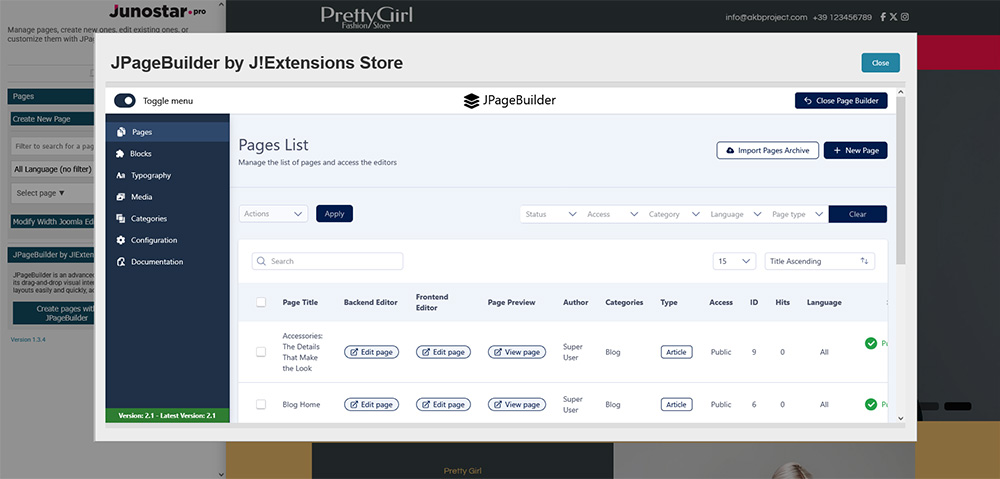Check the select-all checkbox in table header
1000x479 pixels.
pos(261,302)
